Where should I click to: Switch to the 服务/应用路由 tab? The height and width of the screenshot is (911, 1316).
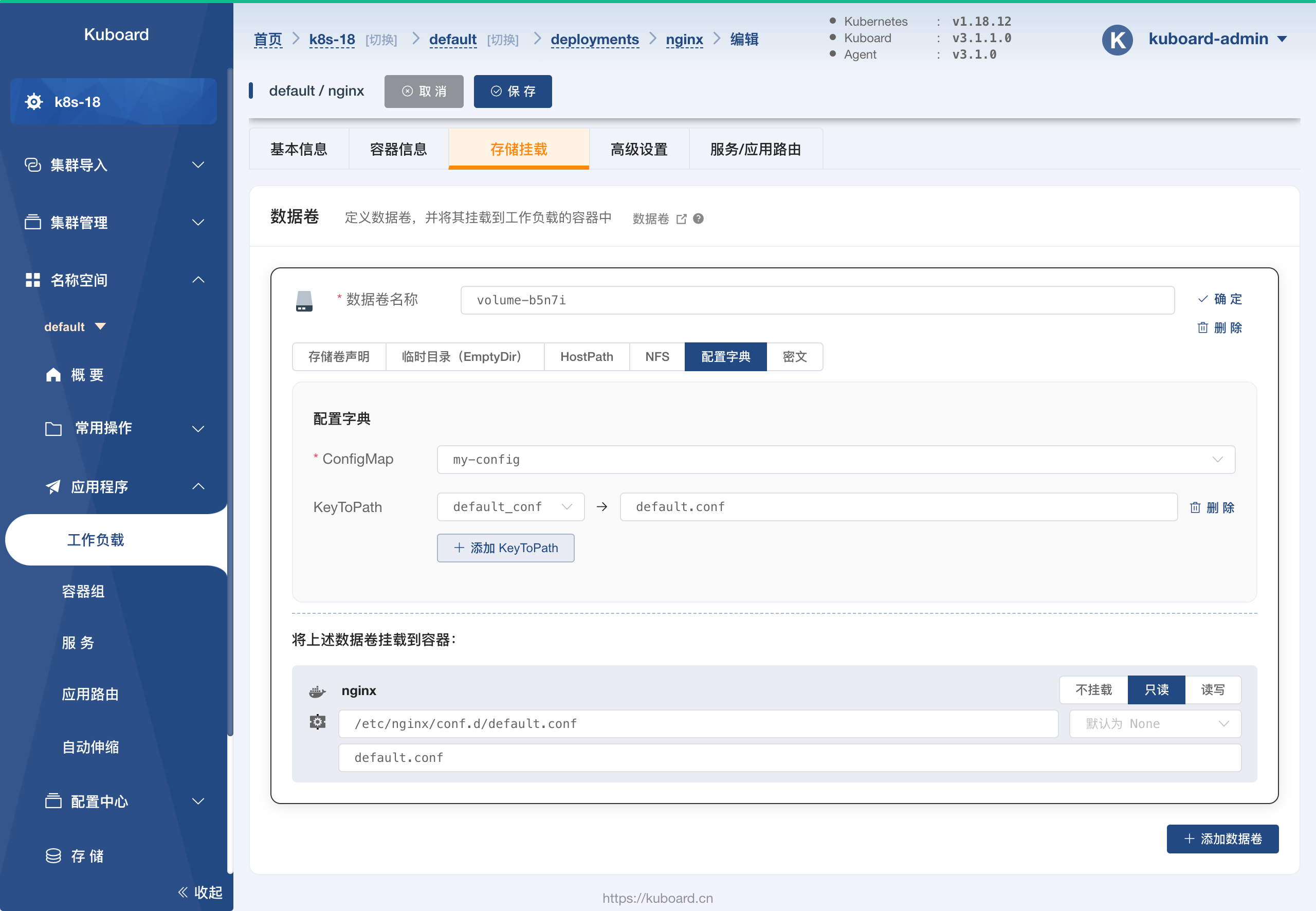tap(756, 149)
